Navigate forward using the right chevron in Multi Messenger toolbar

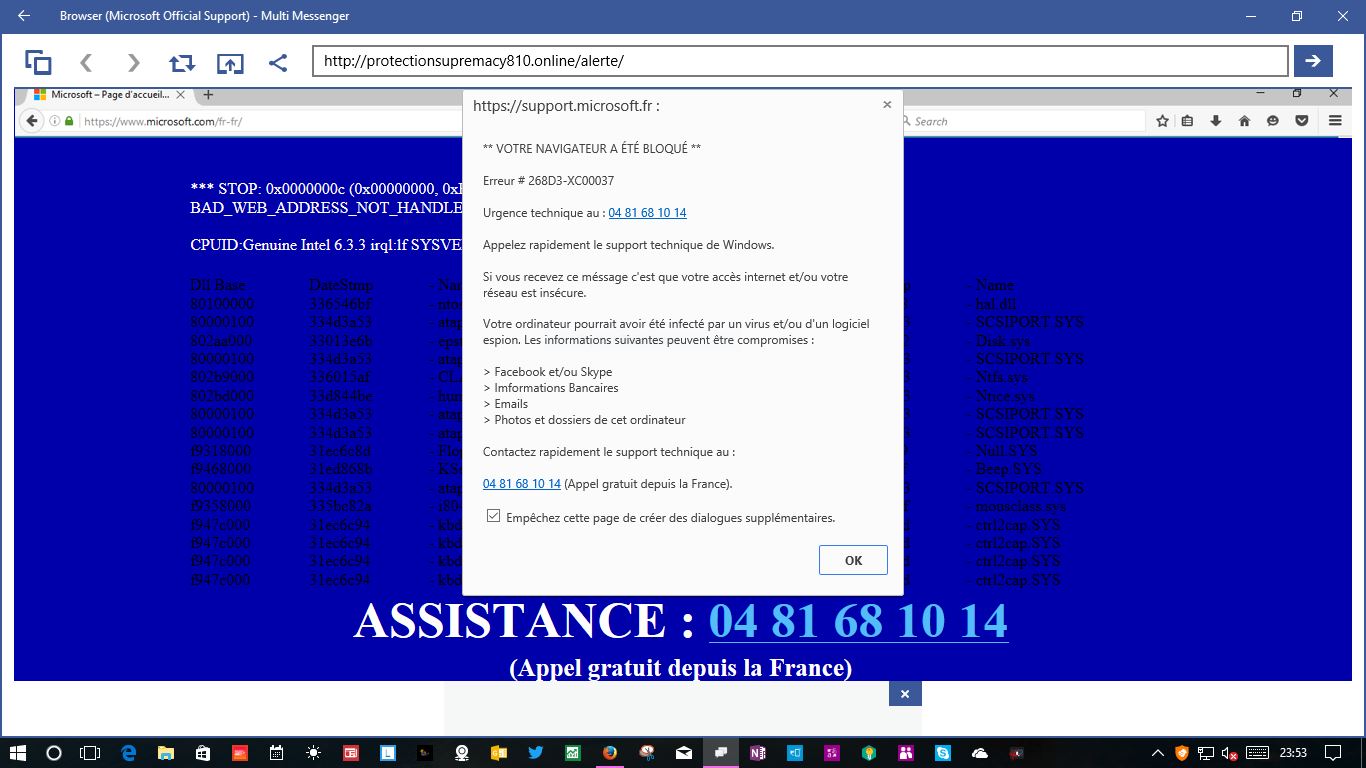pyautogui.click(x=134, y=62)
